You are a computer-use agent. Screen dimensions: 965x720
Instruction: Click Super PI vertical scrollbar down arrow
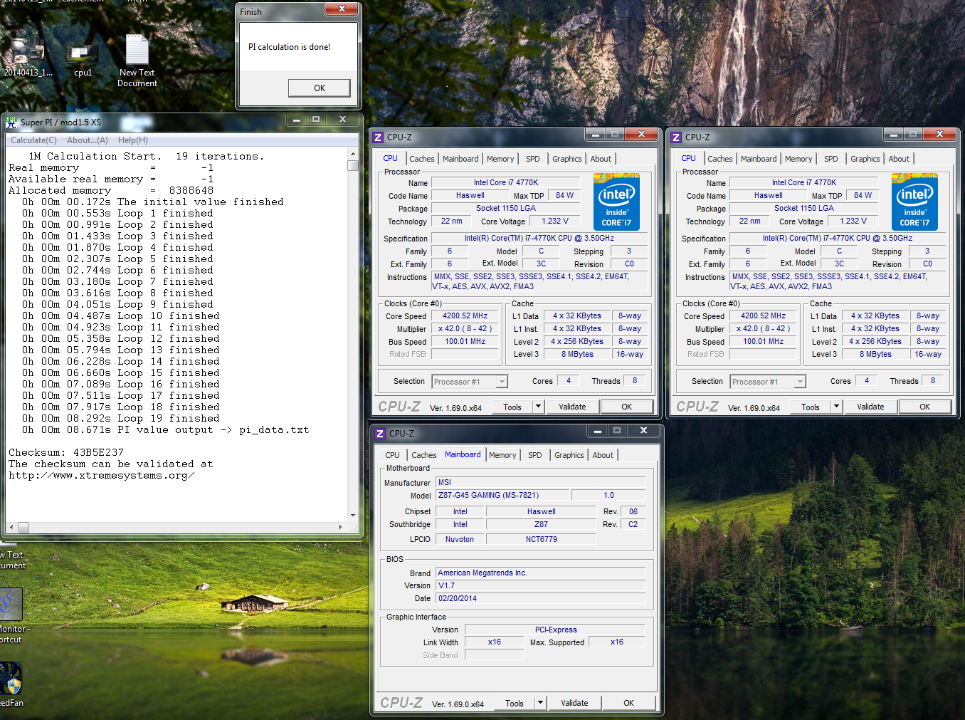coord(353,515)
